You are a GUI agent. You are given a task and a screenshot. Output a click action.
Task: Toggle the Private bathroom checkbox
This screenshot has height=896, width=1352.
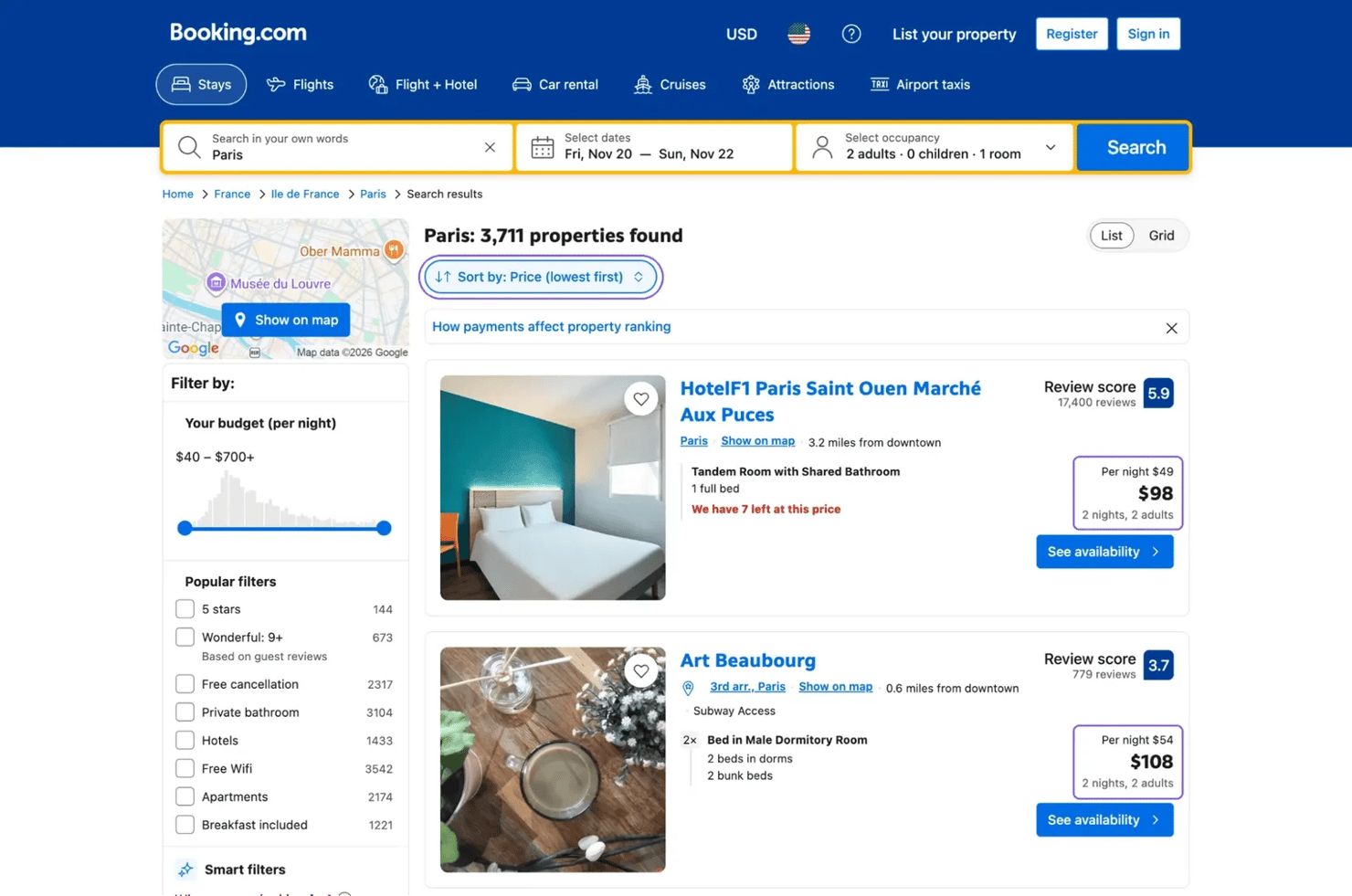tap(185, 712)
